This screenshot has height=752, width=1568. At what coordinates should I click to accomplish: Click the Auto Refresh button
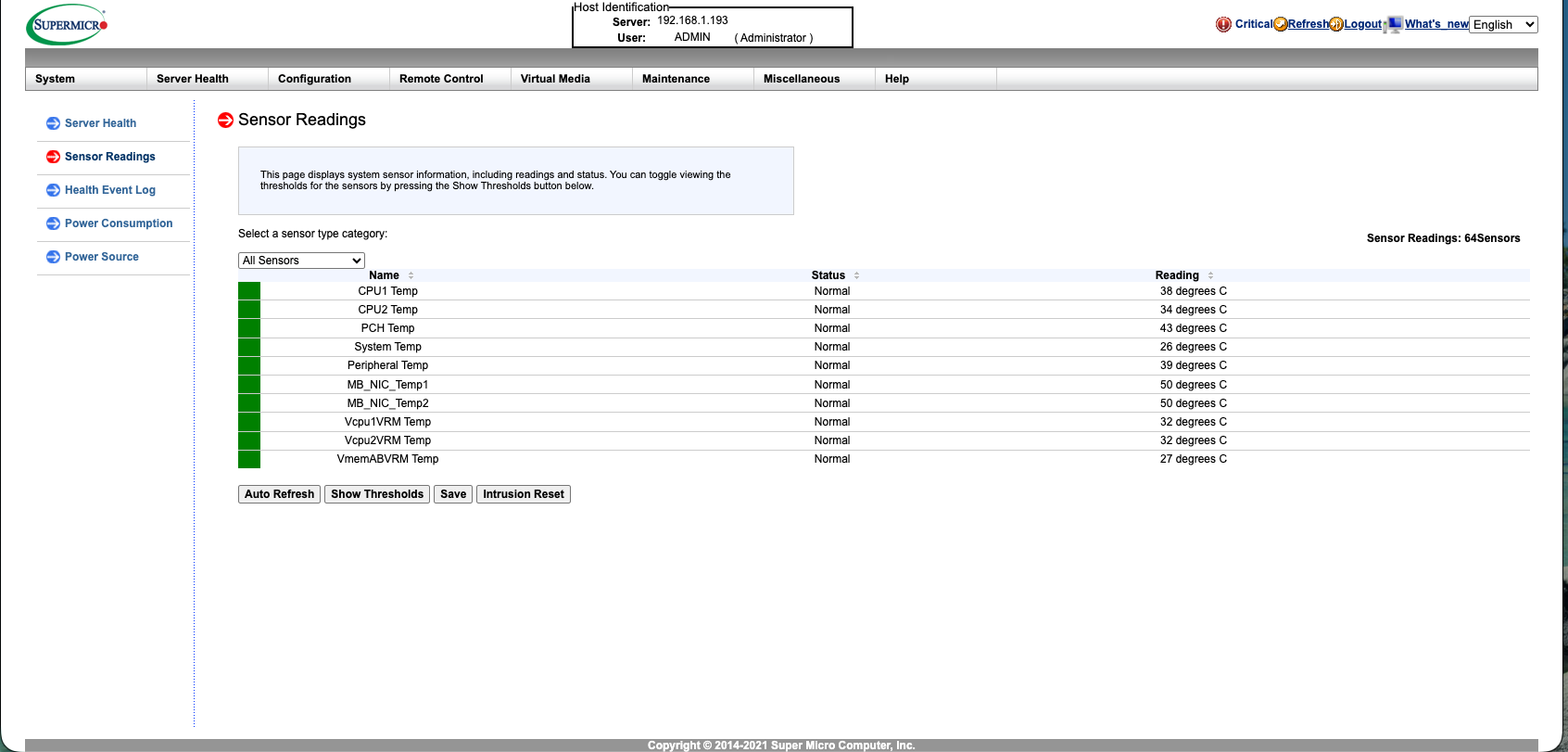click(279, 494)
